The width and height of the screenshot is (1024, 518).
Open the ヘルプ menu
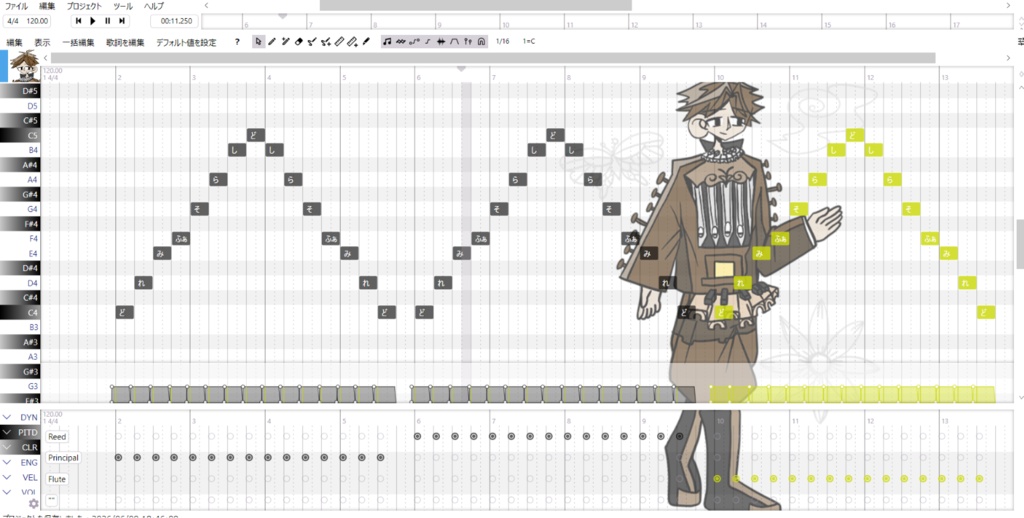(x=154, y=6)
